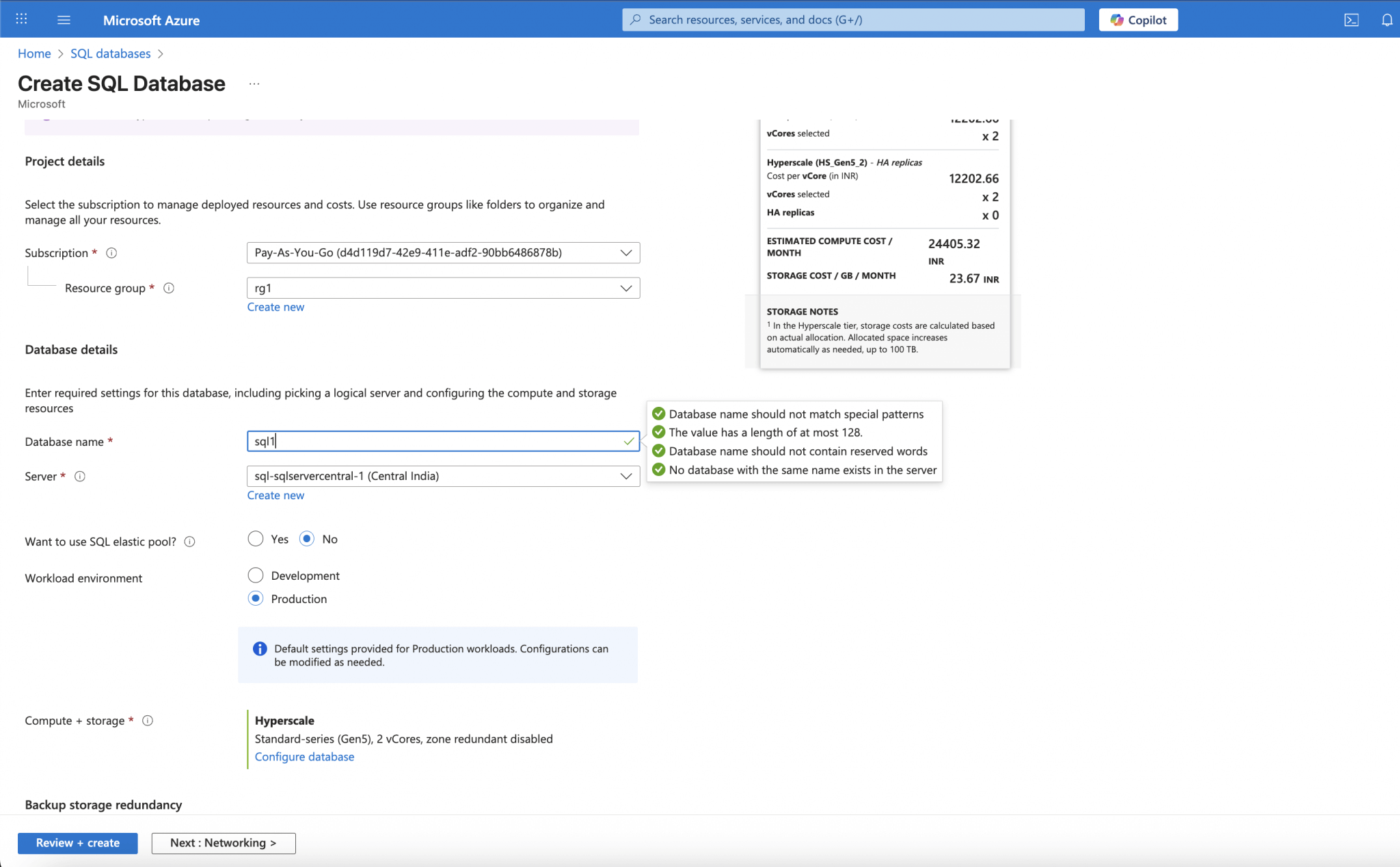Open the ellipsis menu beside Create SQL Database
1400x867 pixels.
click(x=254, y=83)
